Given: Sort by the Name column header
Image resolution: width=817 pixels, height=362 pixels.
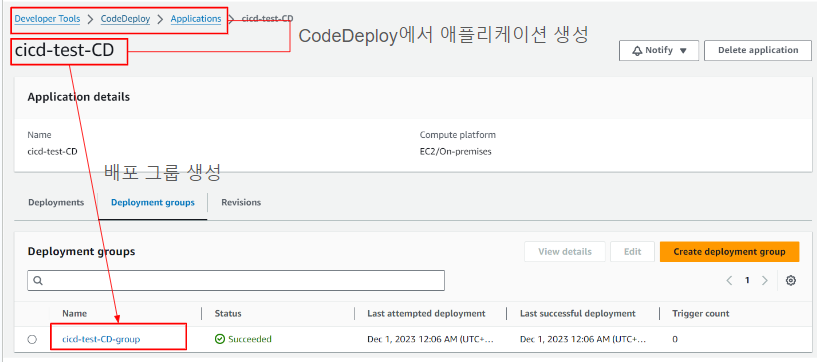Looking at the screenshot, I should 75,314.
